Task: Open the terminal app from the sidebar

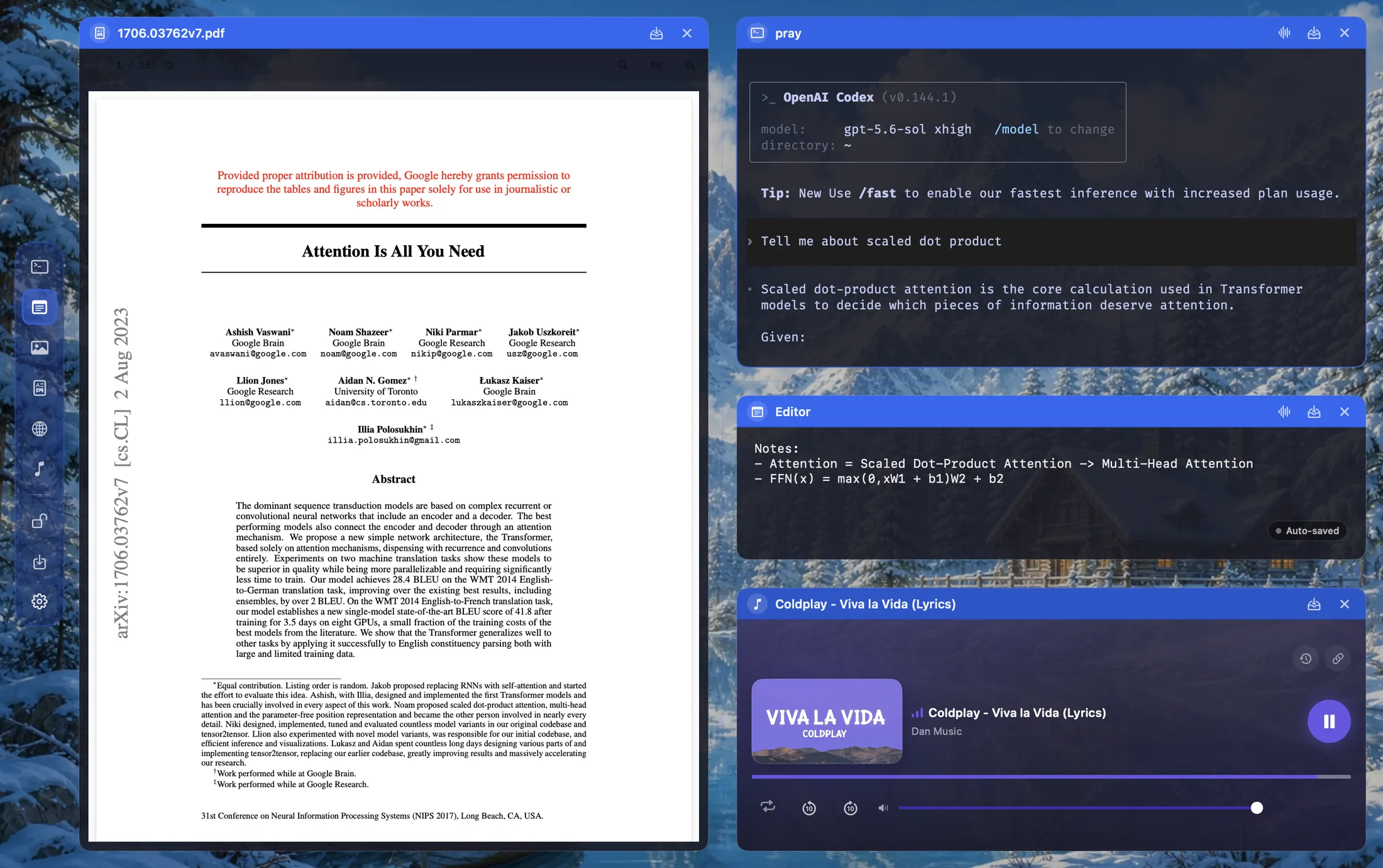Action: 40,266
